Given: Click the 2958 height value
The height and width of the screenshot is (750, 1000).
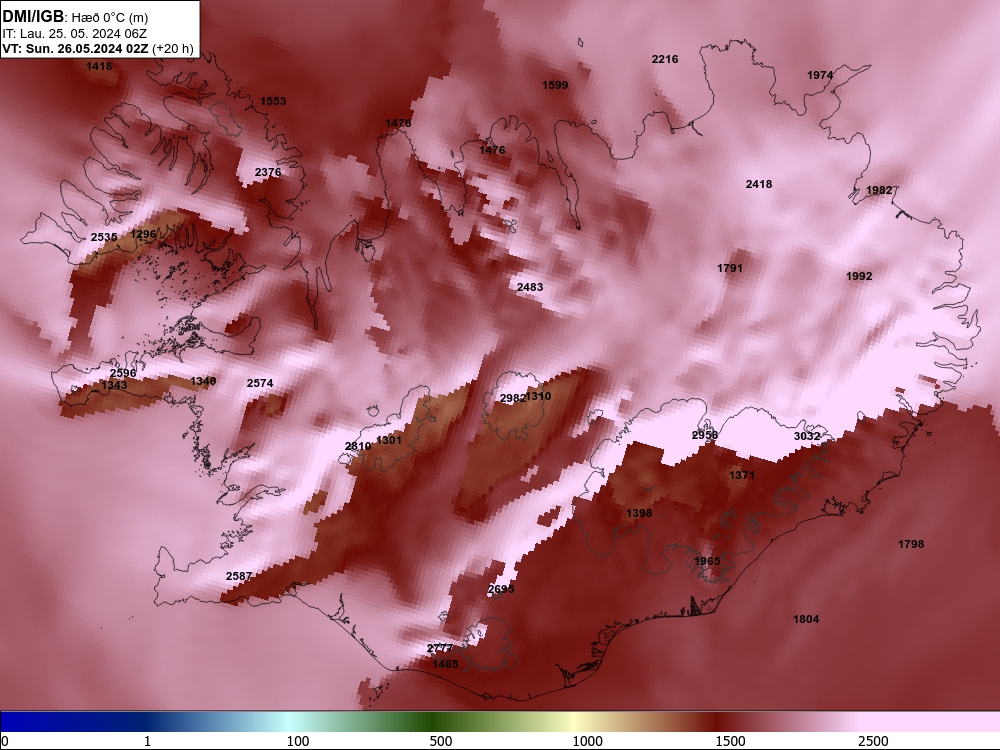Looking at the screenshot, I should tap(705, 436).
